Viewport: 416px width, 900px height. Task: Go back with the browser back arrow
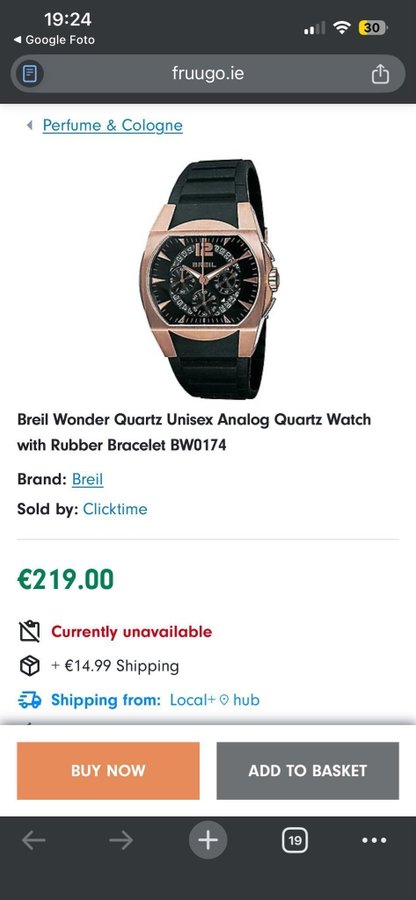click(34, 840)
